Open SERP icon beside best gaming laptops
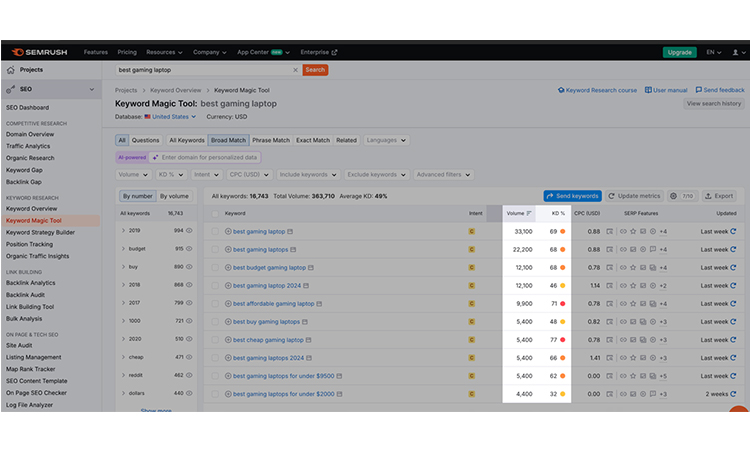The width and height of the screenshot is (750, 450). click(x=293, y=250)
